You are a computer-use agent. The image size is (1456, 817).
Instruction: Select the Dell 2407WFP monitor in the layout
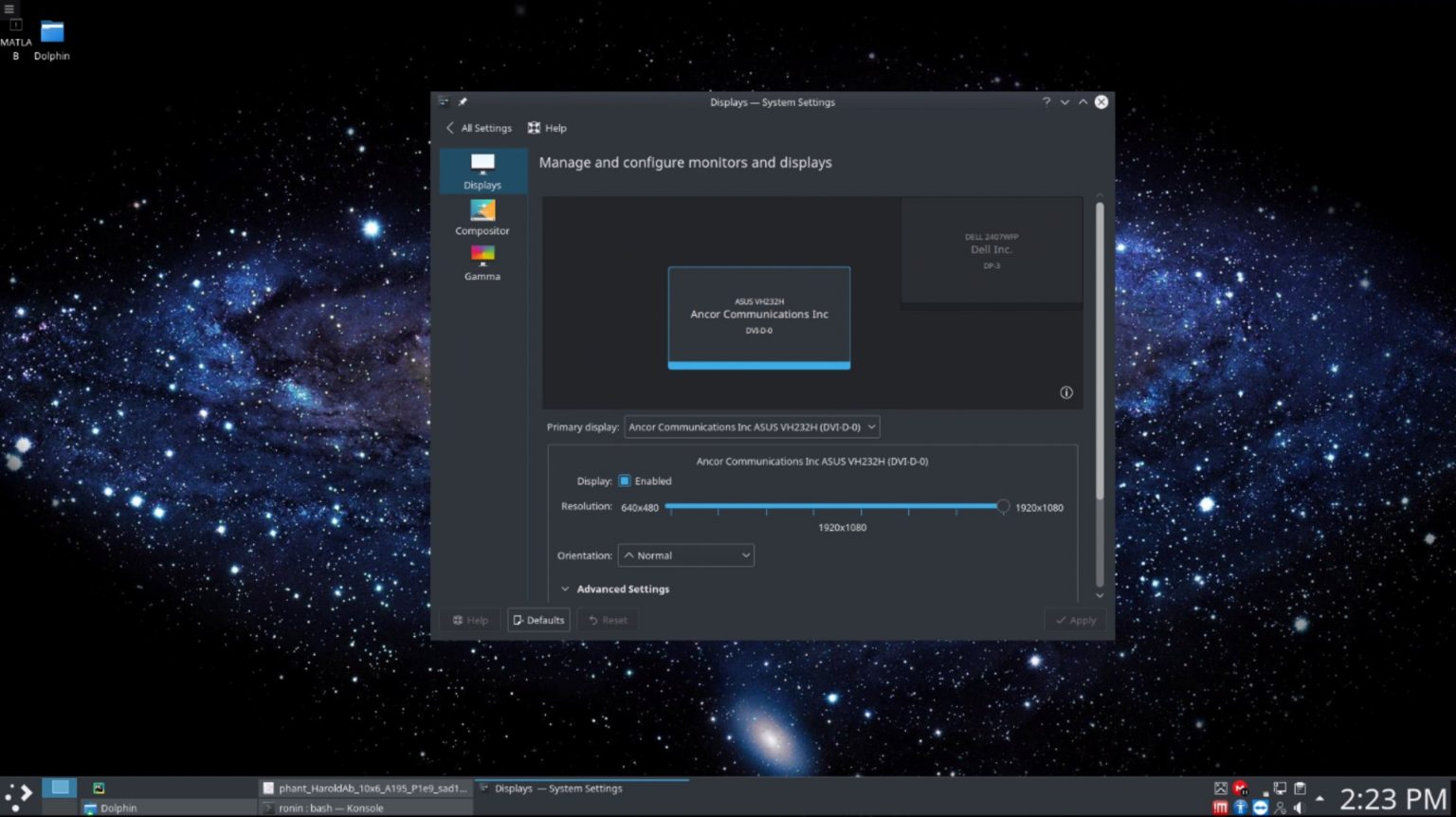tap(992, 251)
